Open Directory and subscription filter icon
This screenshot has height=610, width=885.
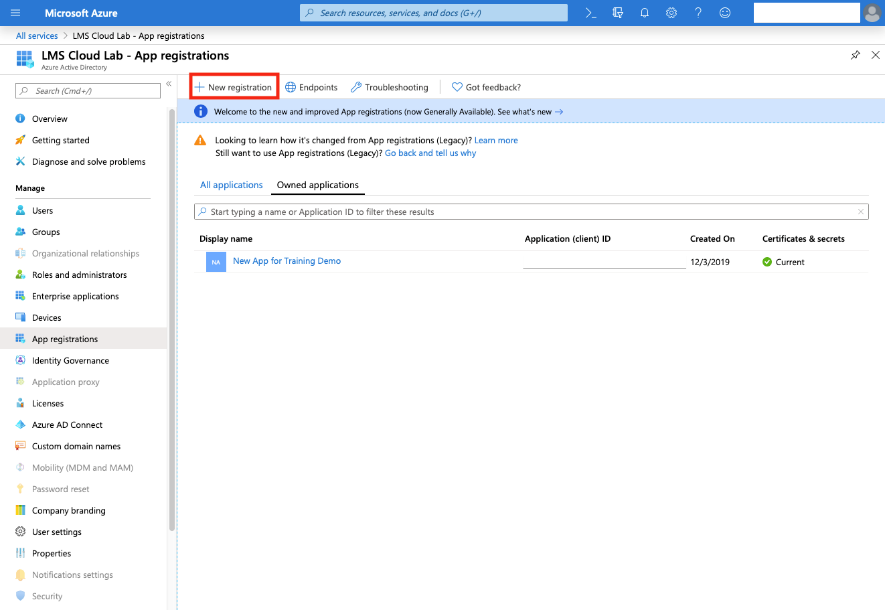[x=617, y=12]
